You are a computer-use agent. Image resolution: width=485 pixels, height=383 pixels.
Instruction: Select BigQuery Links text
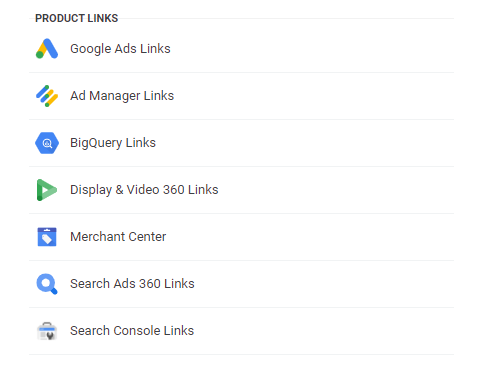[113, 143]
